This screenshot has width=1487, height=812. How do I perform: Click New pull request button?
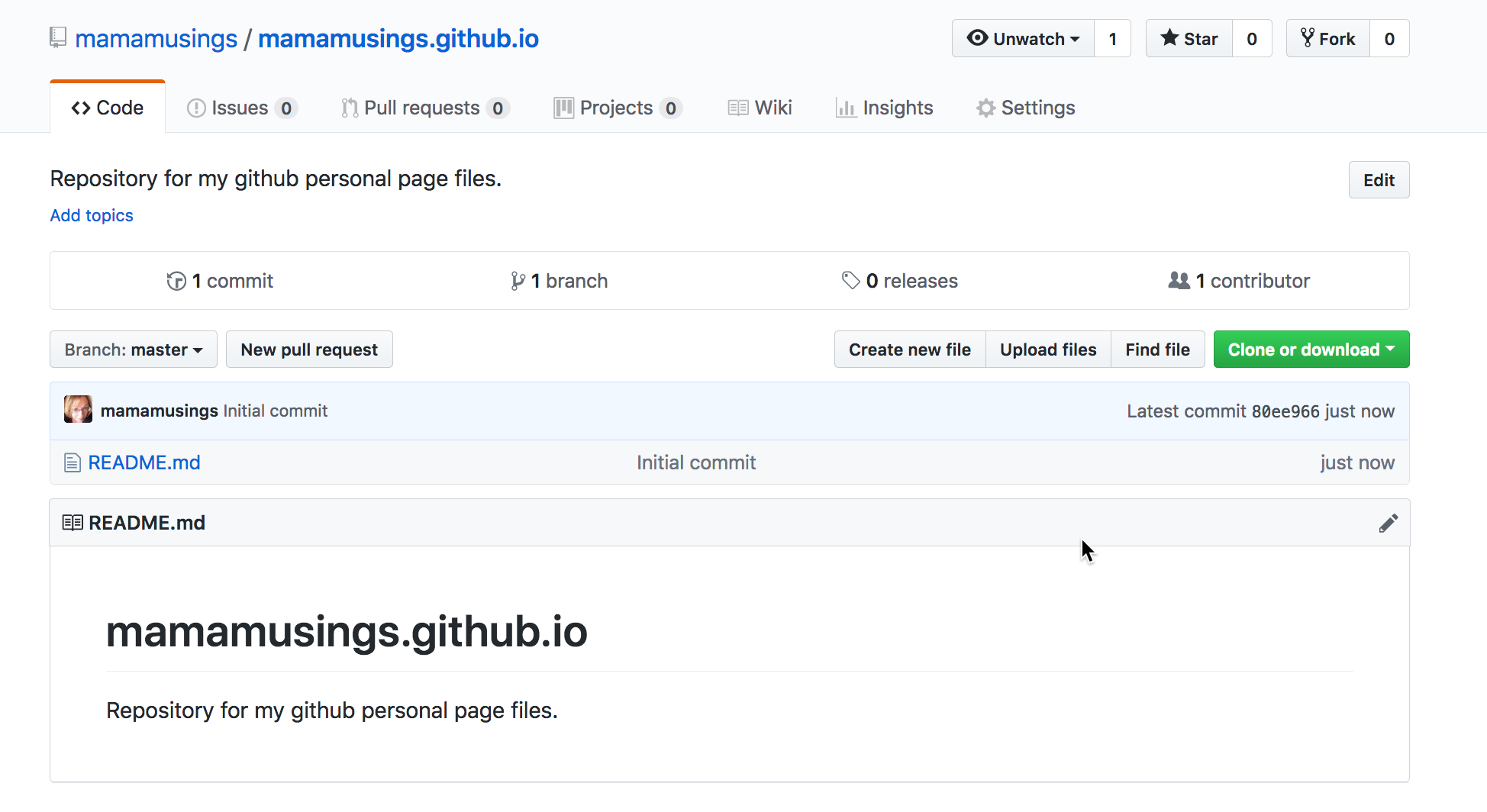click(309, 350)
